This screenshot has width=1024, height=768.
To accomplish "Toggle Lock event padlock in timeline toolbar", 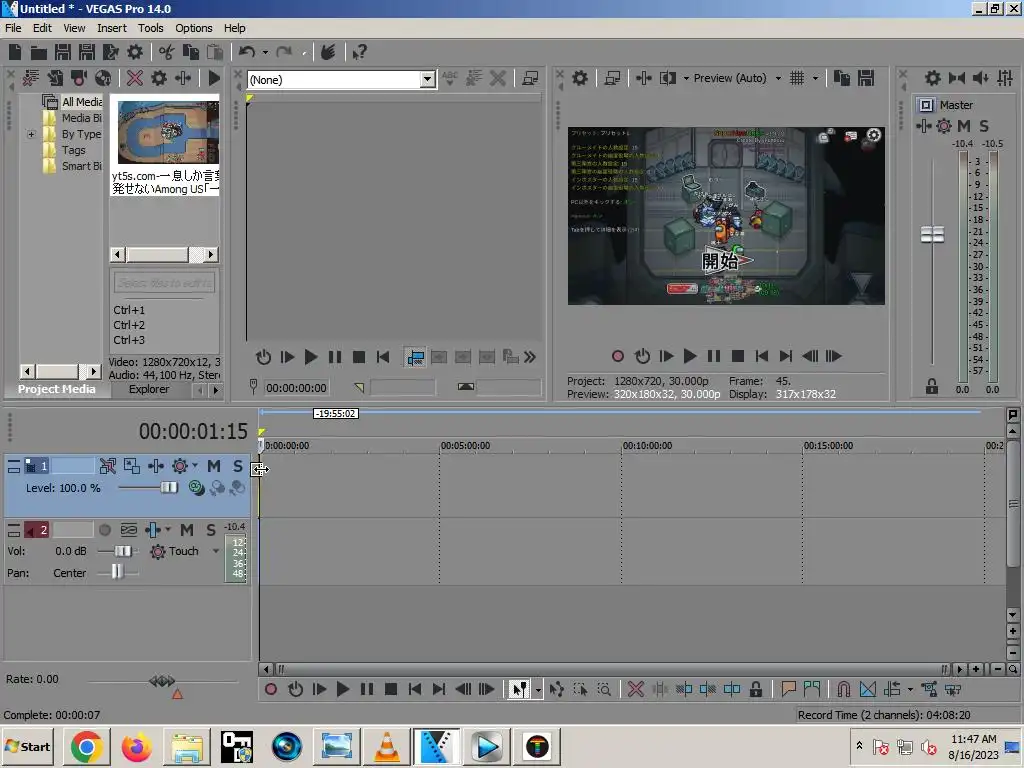I will (x=756, y=689).
